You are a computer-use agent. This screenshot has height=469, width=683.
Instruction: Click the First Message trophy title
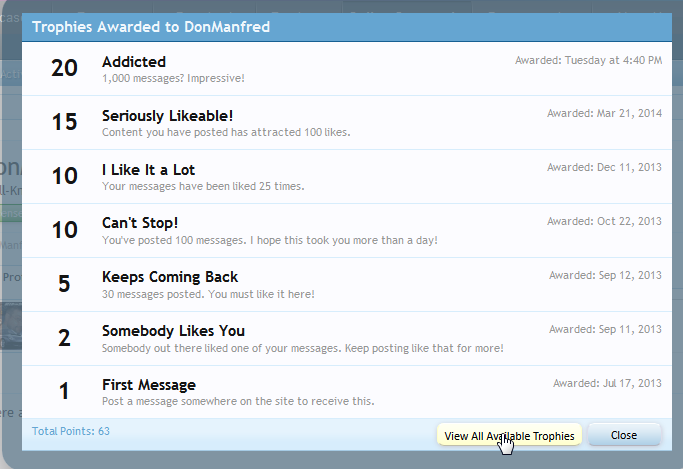click(149, 384)
